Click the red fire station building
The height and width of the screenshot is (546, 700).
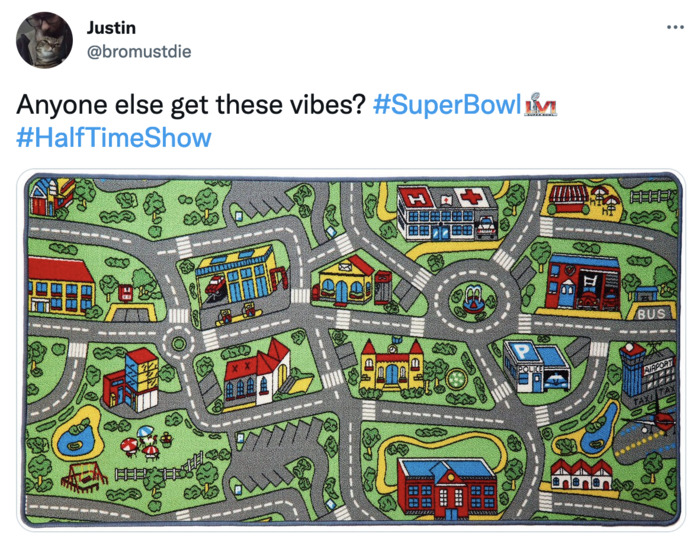pos(583,282)
